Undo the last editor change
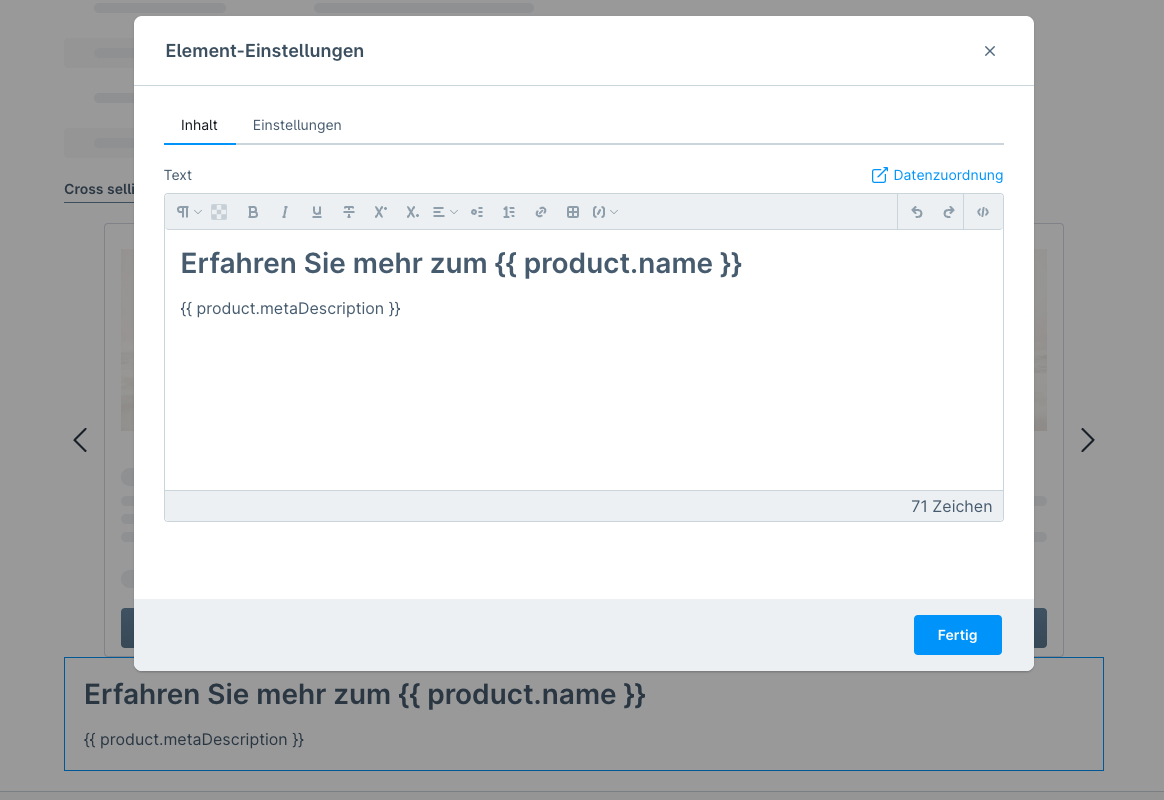 [x=917, y=212]
